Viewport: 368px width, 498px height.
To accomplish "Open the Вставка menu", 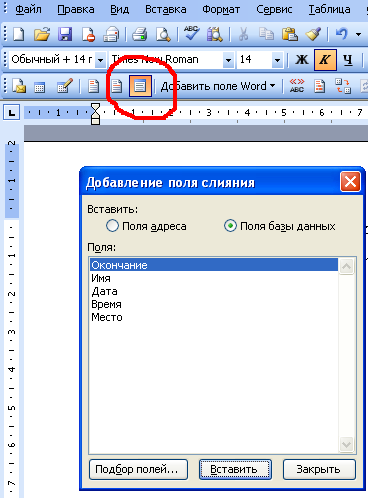I will pos(166,9).
